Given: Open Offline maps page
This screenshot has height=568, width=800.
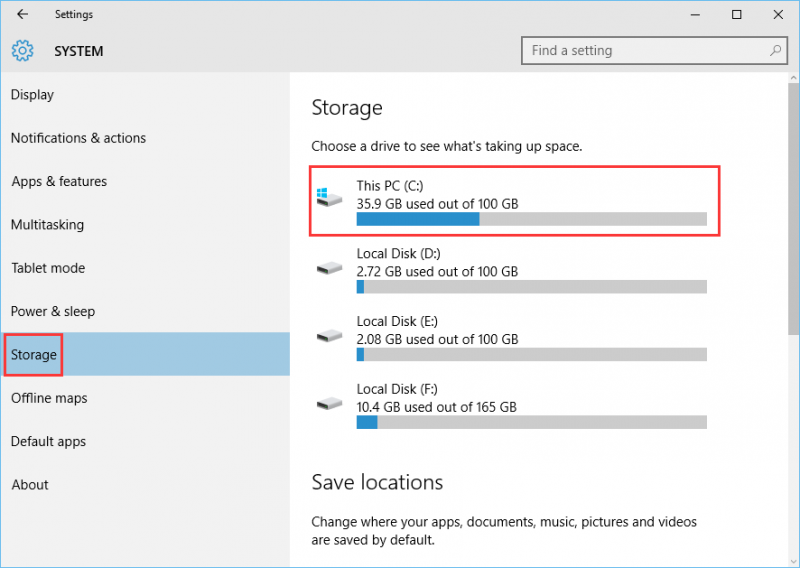Looking at the screenshot, I should tap(49, 399).
